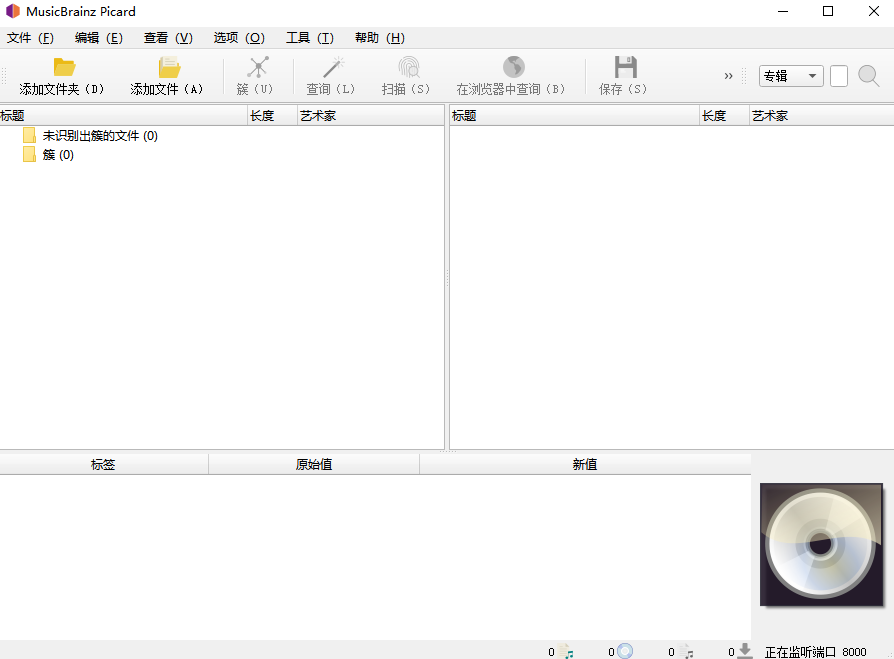Click the right panel 标题 column header
The height and width of the screenshot is (659, 894).
575,116
